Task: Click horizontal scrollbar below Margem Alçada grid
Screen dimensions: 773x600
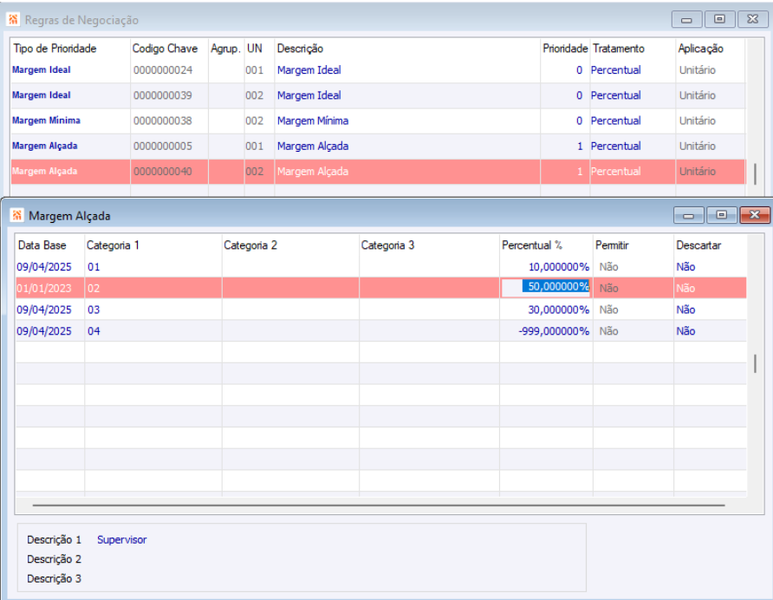Action: point(379,505)
